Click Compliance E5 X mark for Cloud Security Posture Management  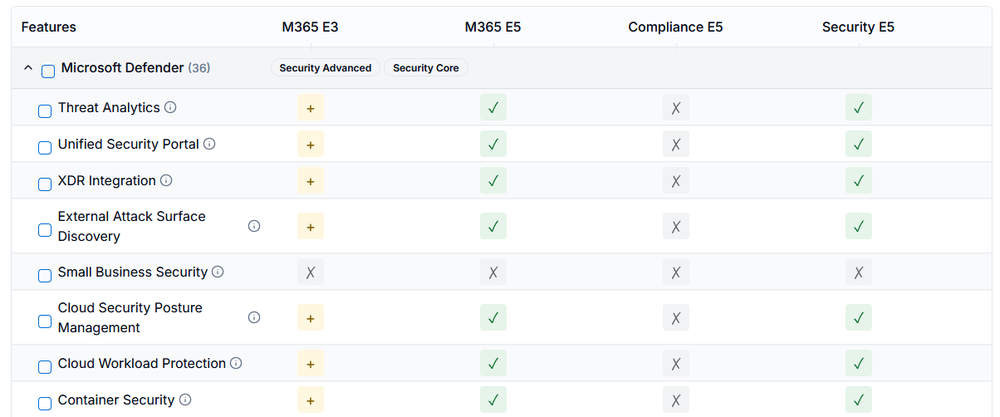click(676, 318)
